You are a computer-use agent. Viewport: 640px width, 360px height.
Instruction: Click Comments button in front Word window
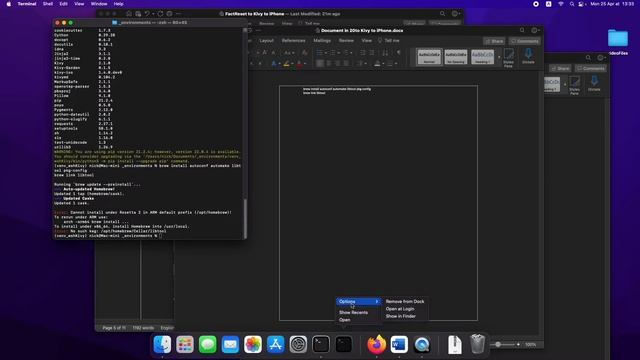click(x=524, y=41)
